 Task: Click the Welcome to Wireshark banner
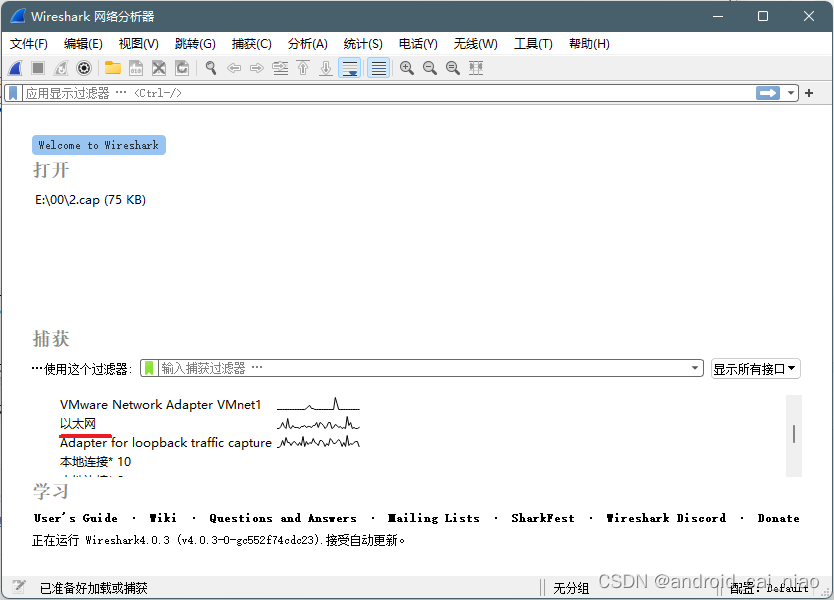click(x=99, y=145)
